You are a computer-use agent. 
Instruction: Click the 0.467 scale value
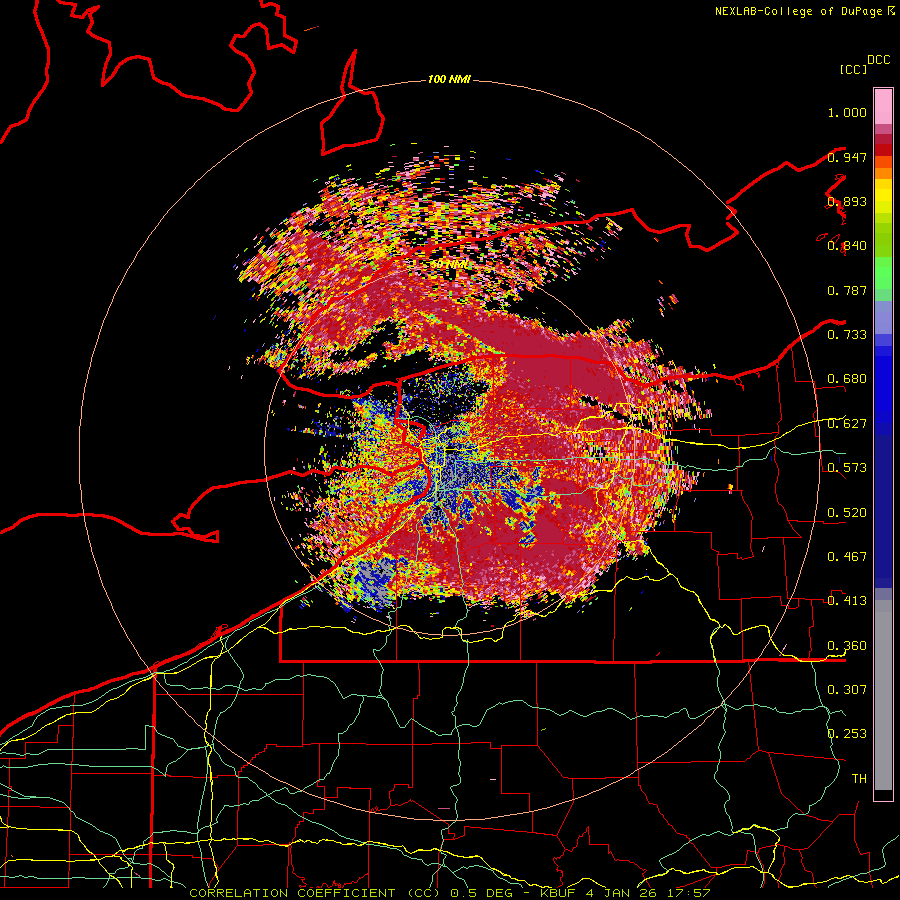847,556
